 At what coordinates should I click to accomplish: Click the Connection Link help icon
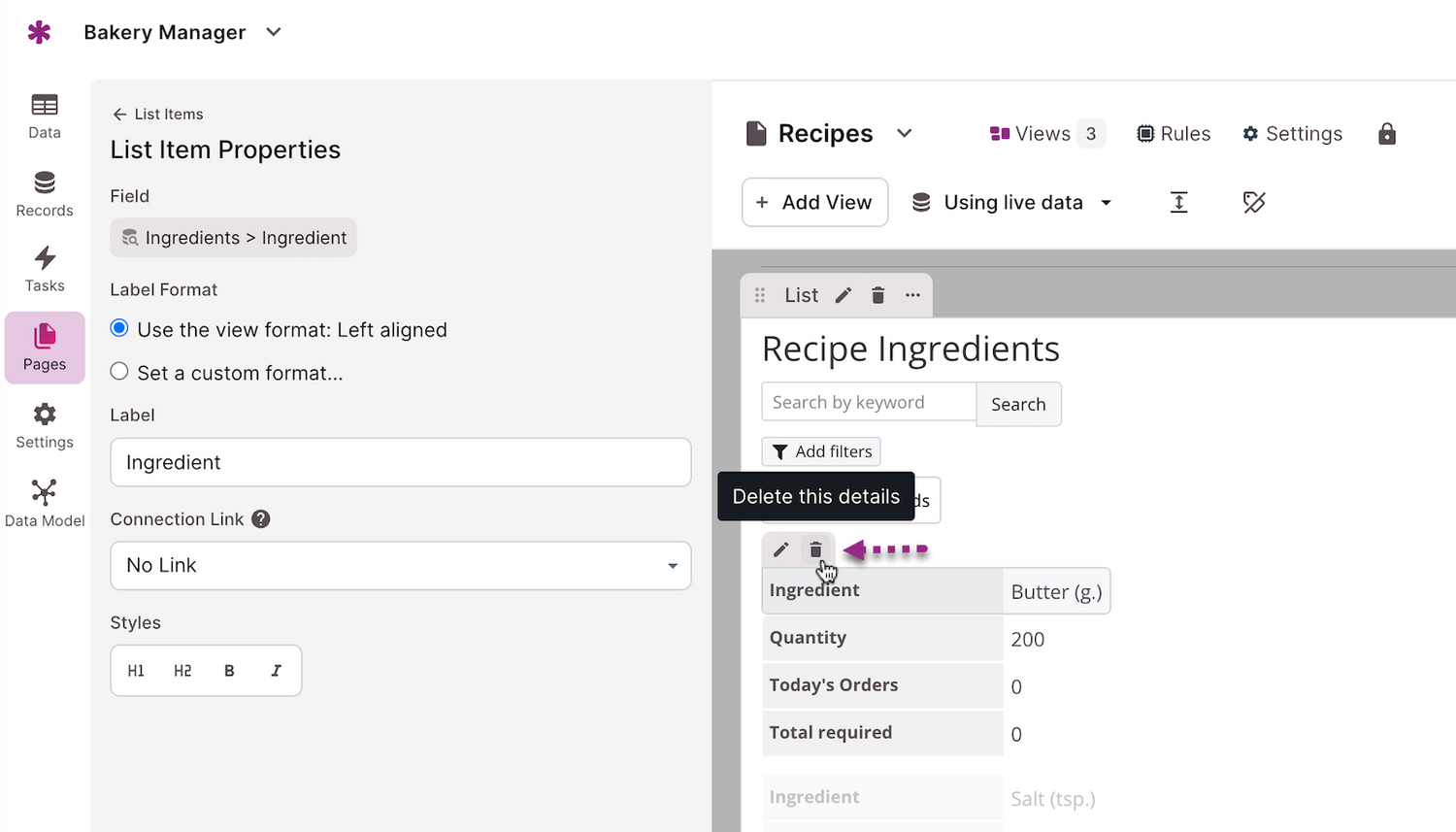(260, 519)
